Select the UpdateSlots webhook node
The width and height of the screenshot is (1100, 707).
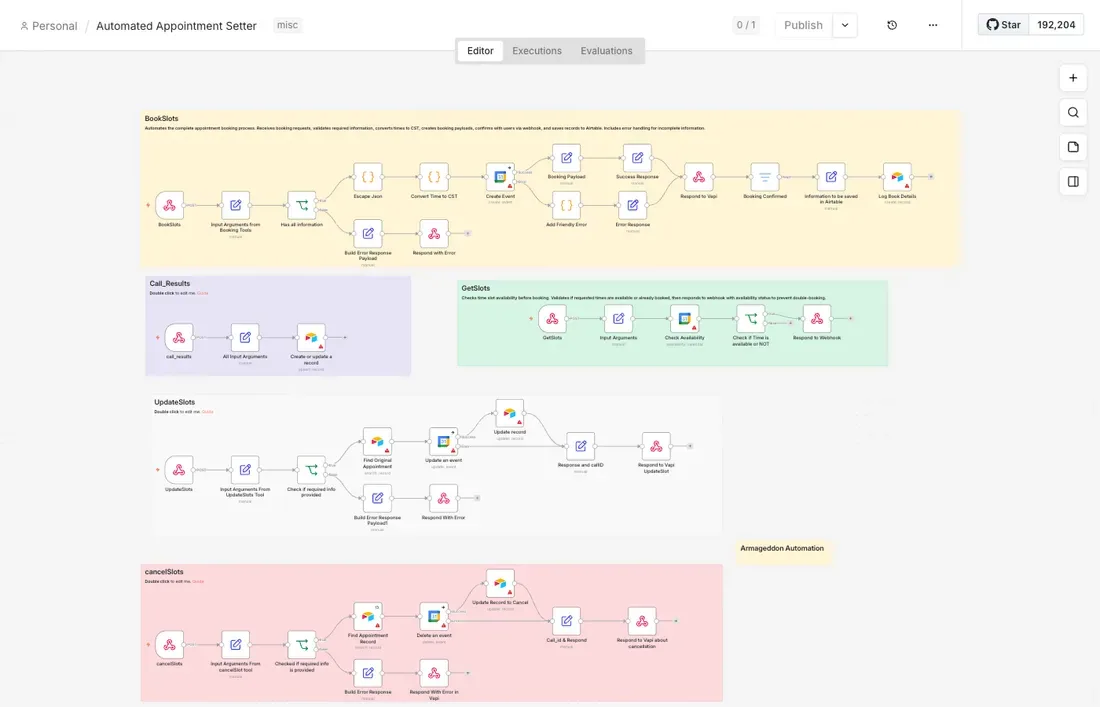[179, 470]
